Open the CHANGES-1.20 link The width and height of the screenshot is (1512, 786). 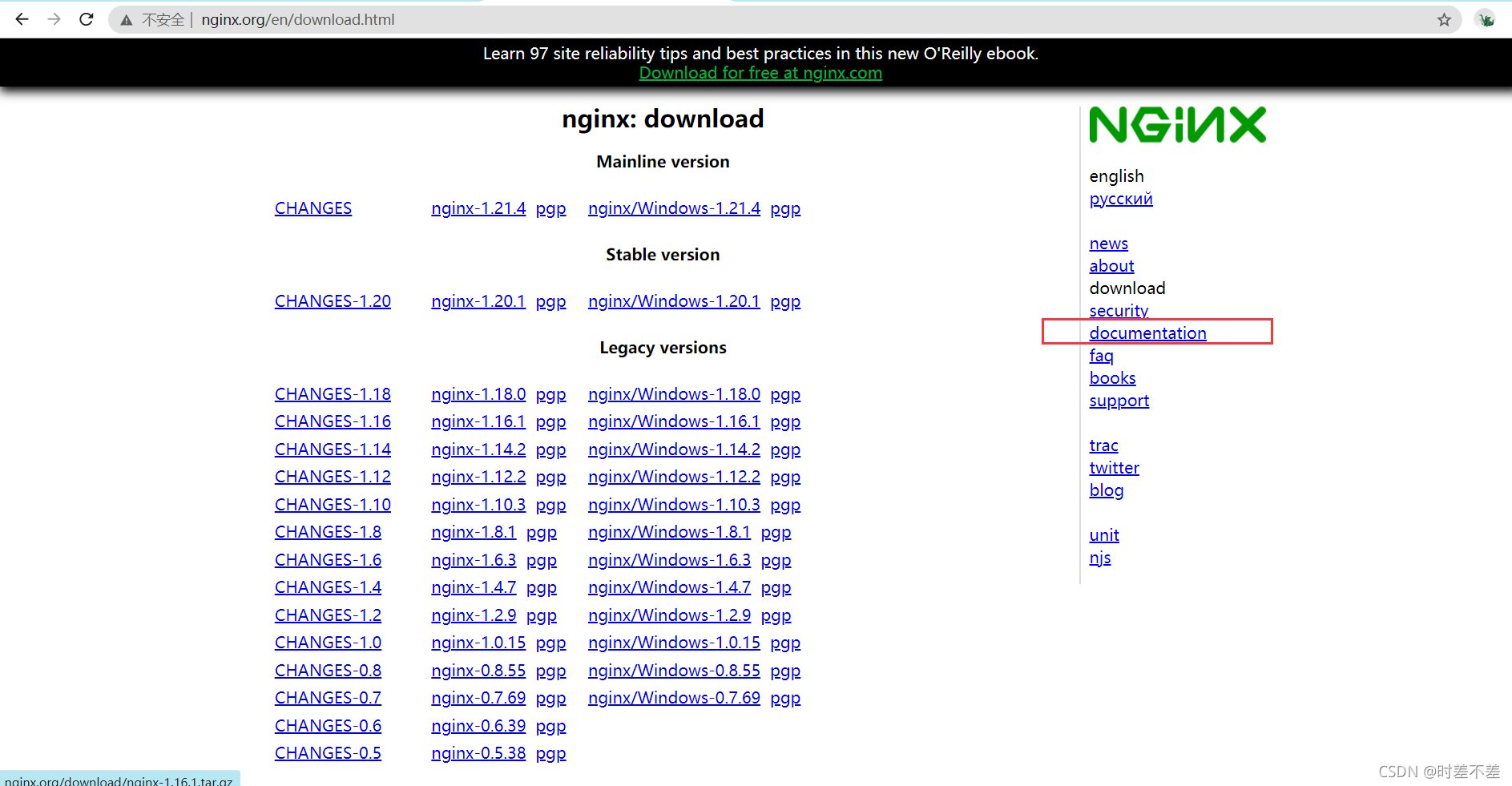pyautogui.click(x=333, y=301)
